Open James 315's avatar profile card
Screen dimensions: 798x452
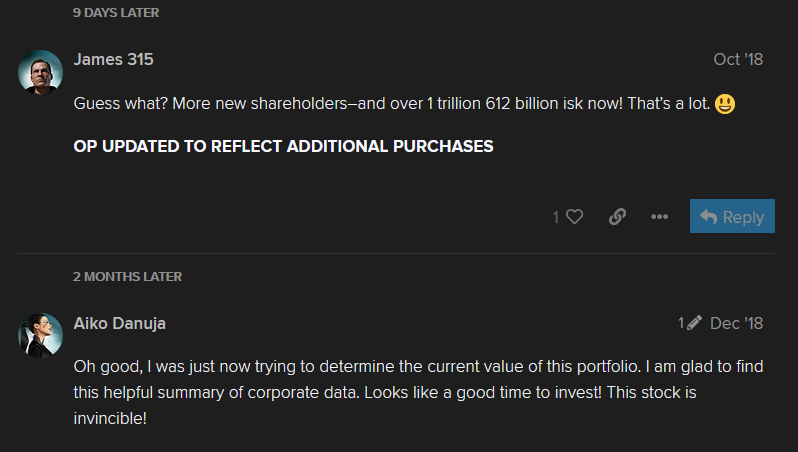[40, 72]
